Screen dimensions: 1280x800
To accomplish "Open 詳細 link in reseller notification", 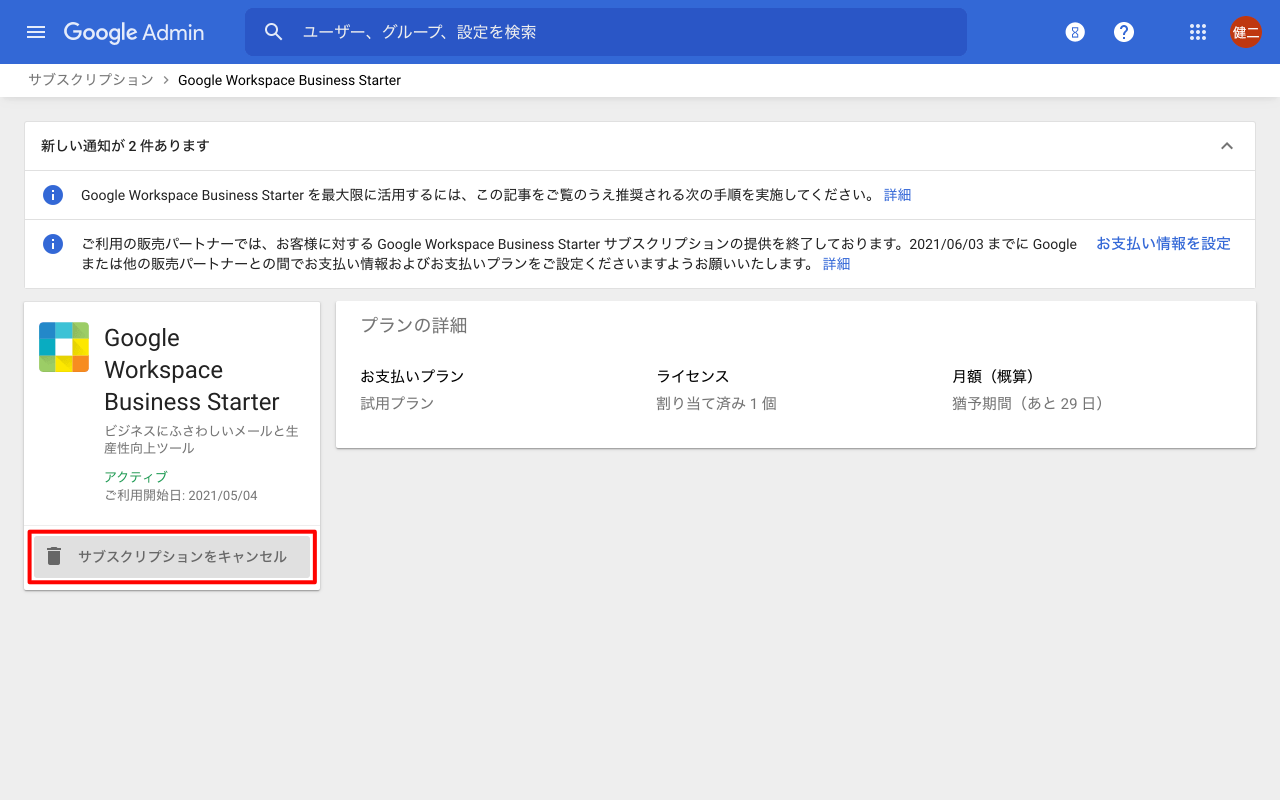I will coord(836,264).
